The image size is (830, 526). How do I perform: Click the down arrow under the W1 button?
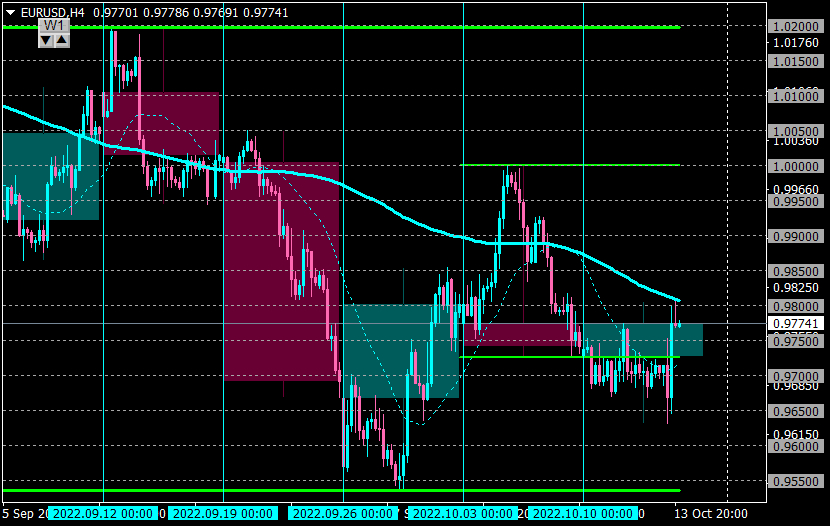click(46, 40)
